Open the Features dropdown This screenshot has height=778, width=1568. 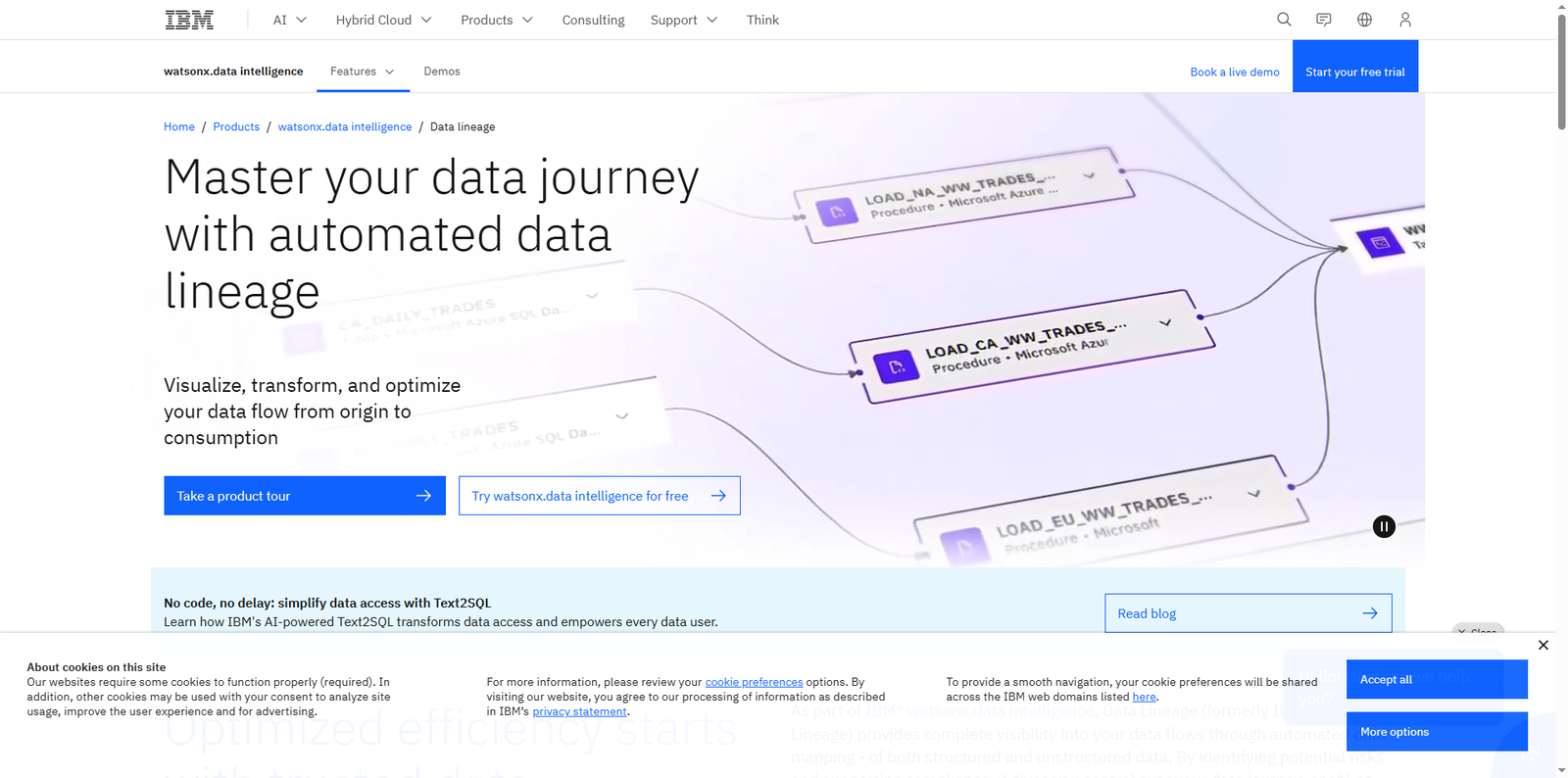pos(363,72)
